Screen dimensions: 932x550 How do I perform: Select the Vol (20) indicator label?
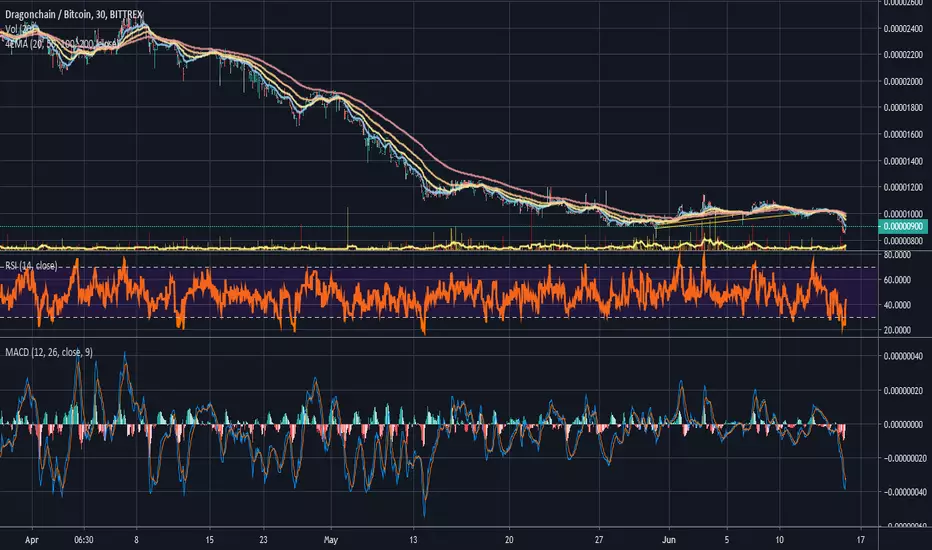coord(21,29)
